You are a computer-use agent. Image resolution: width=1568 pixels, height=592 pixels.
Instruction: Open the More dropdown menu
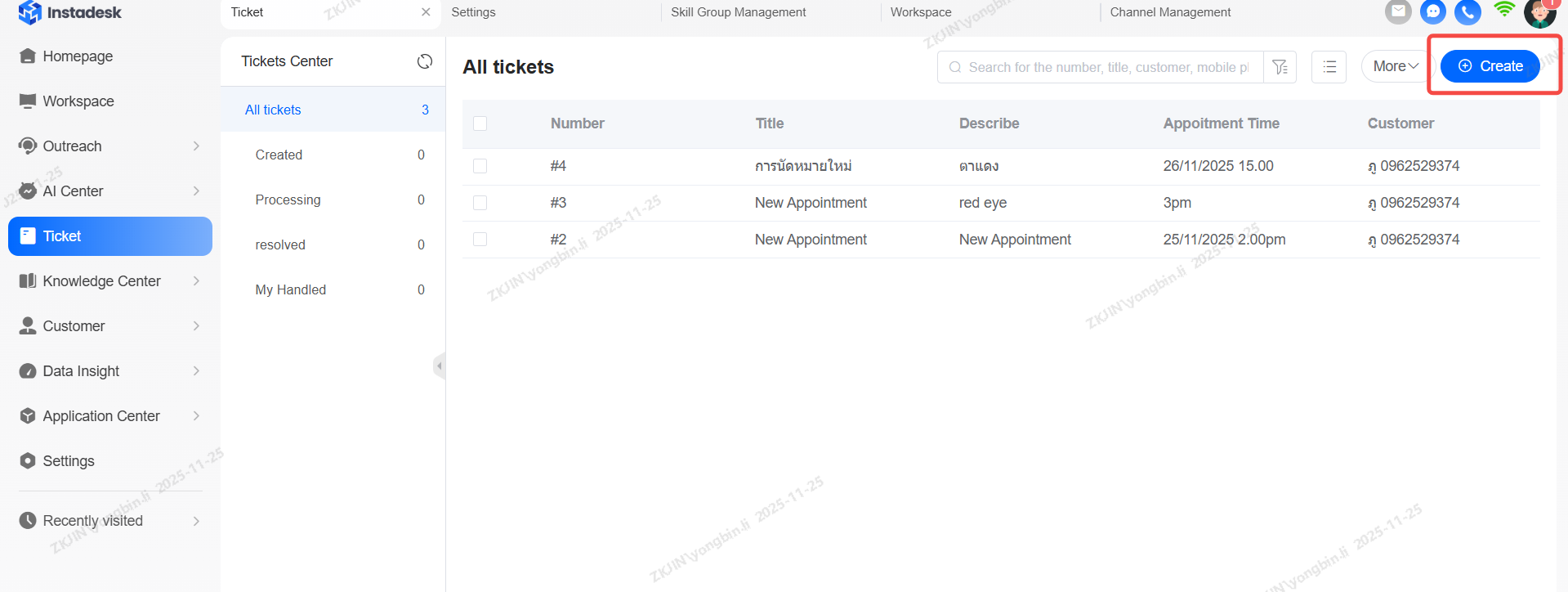pyautogui.click(x=1395, y=66)
